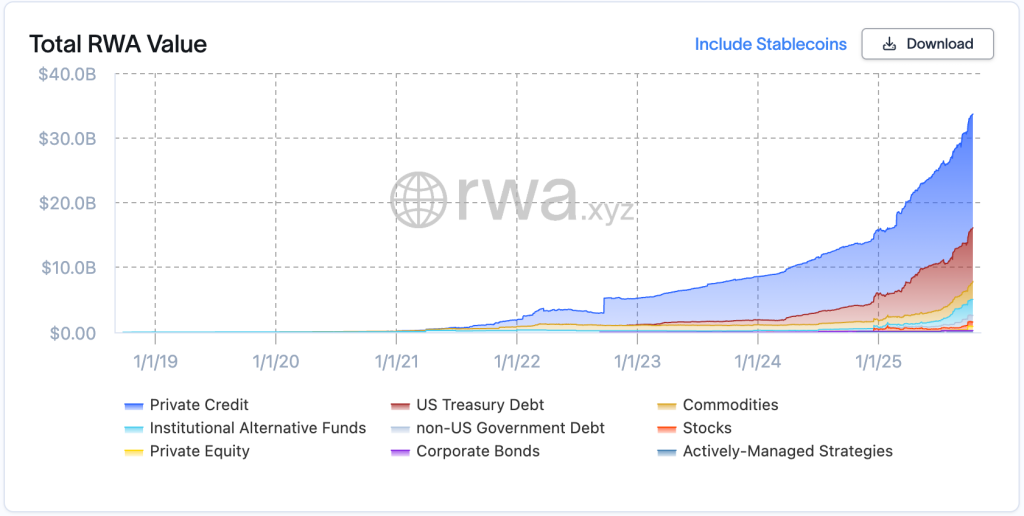Click the Include Stablecoins link
Viewport: 1024px width, 516px height.
(770, 44)
